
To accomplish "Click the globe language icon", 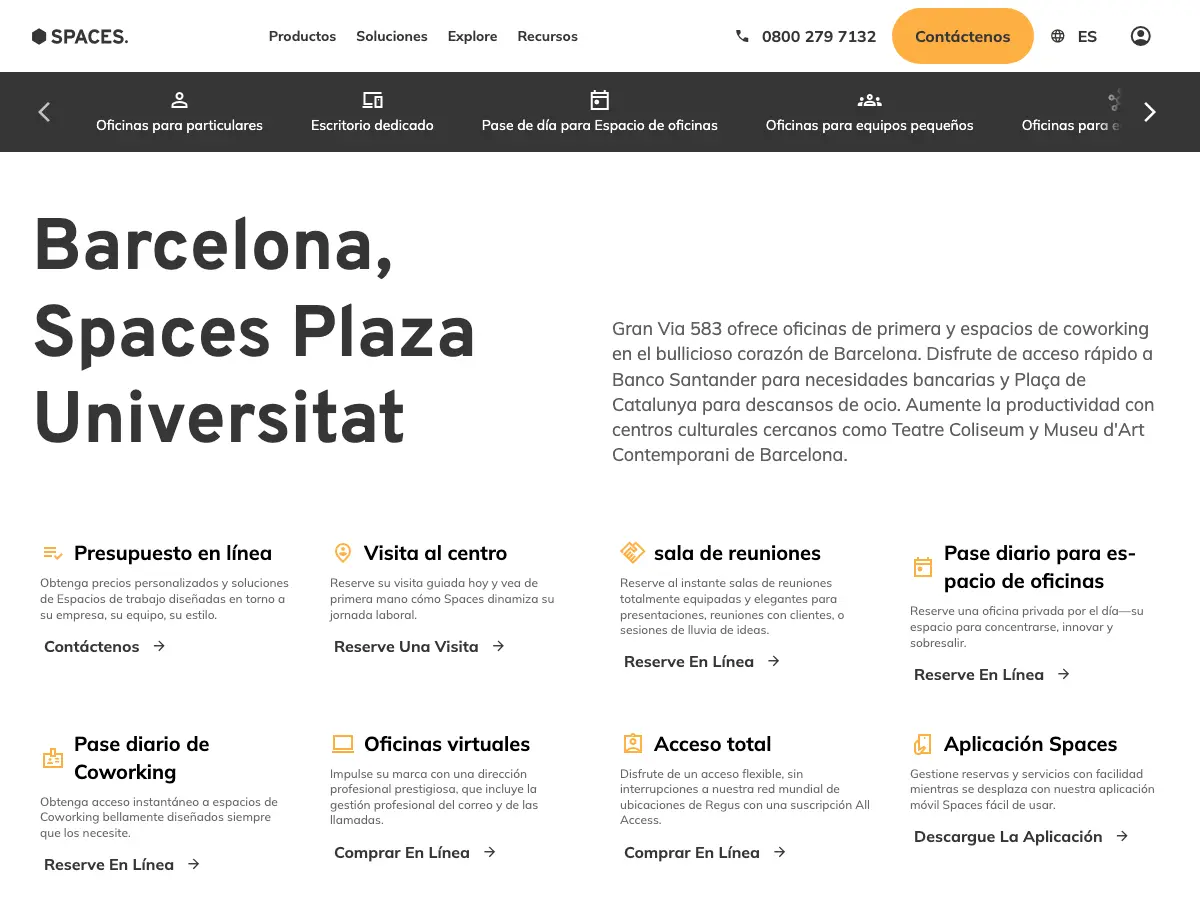I will click(1058, 36).
